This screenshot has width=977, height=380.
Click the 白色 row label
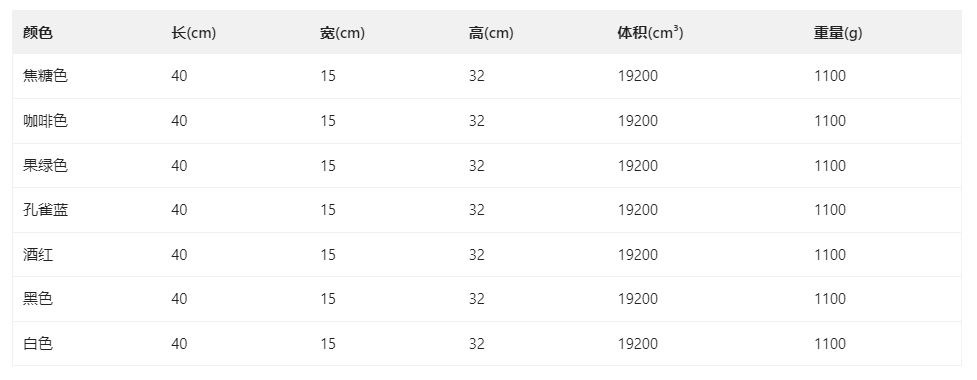(x=38, y=344)
